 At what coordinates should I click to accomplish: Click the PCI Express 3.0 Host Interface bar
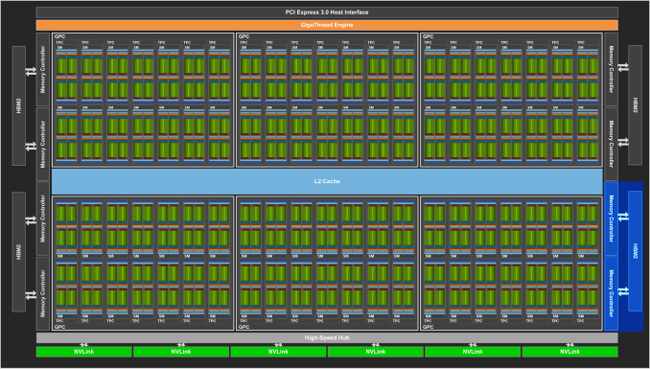[327, 12]
